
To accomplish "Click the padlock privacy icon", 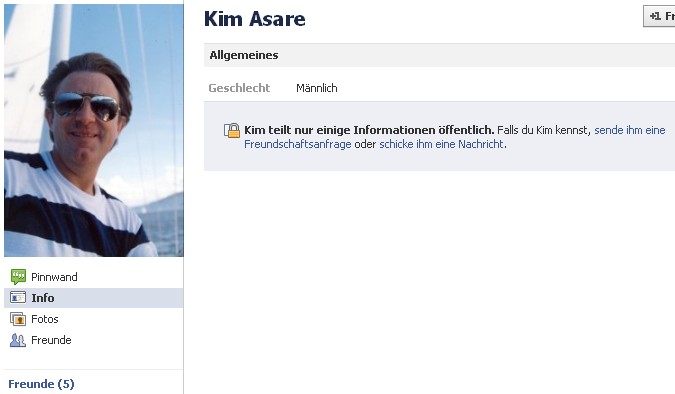I will point(232,130).
